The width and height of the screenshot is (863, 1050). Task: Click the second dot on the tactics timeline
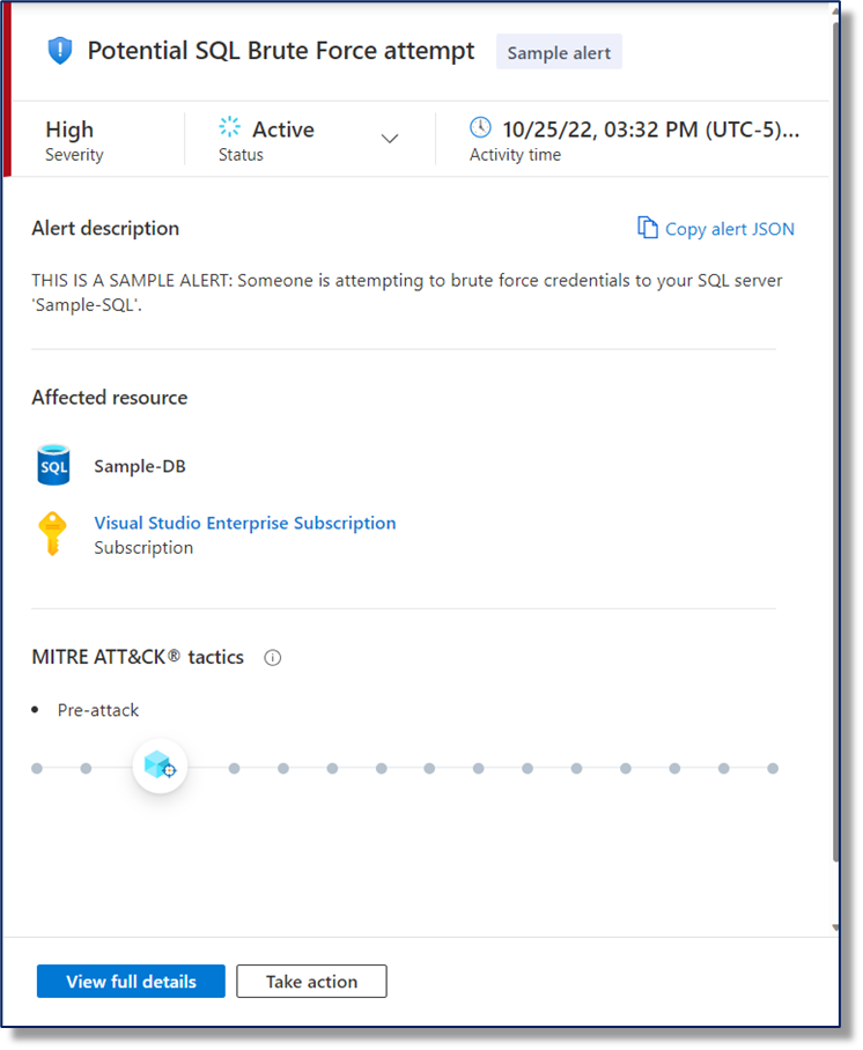point(86,768)
